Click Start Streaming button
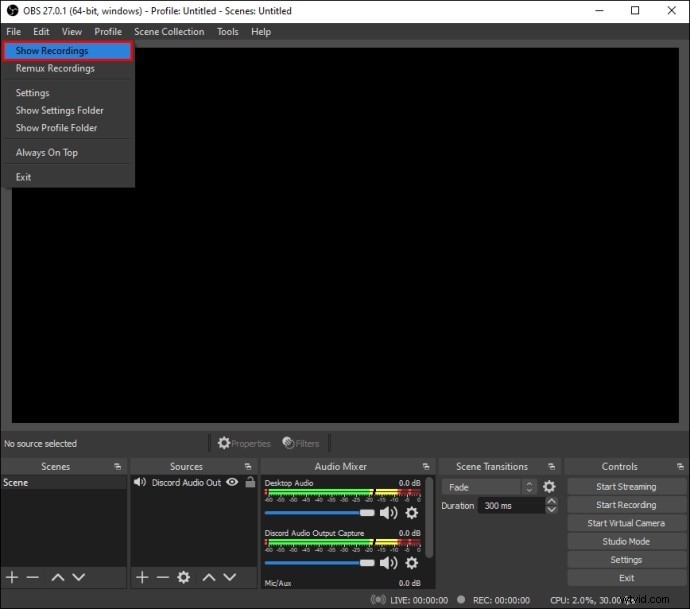The image size is (690, 609). click(x=626, y=487)
